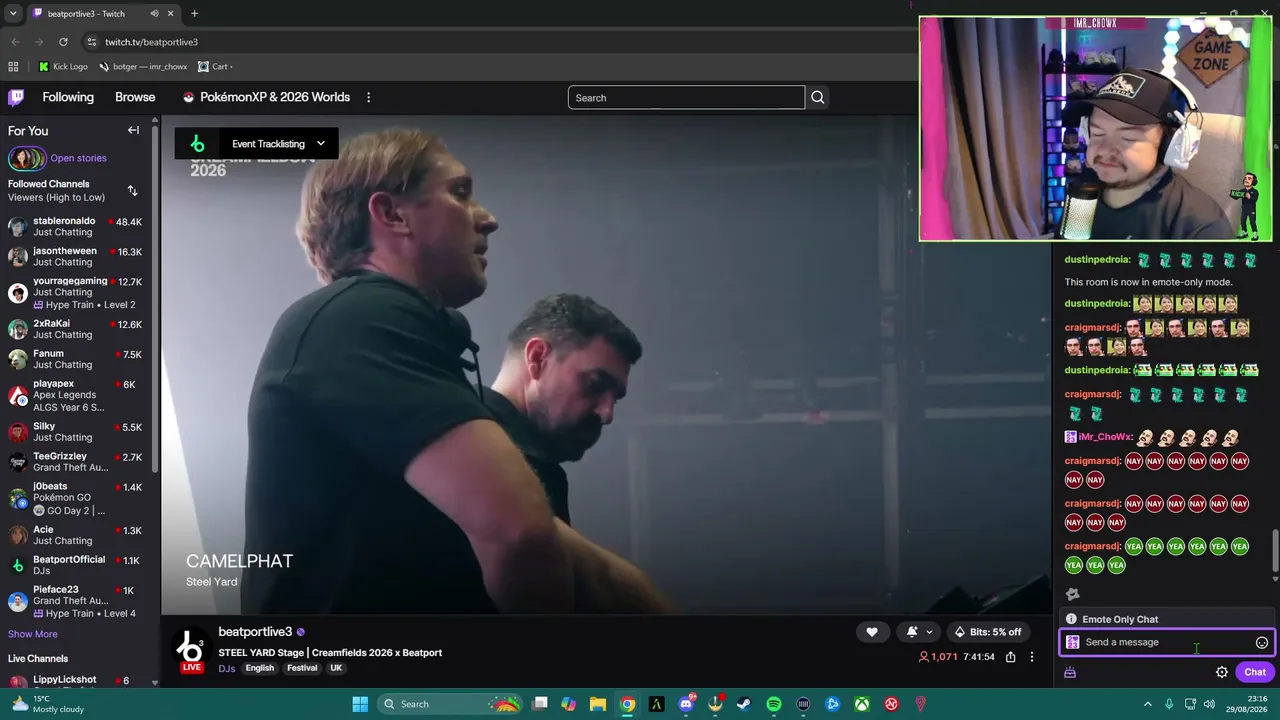This screenshot has width=1280, height=720.
Task: Open the Bits: 5% off offer
Action: 988,632
